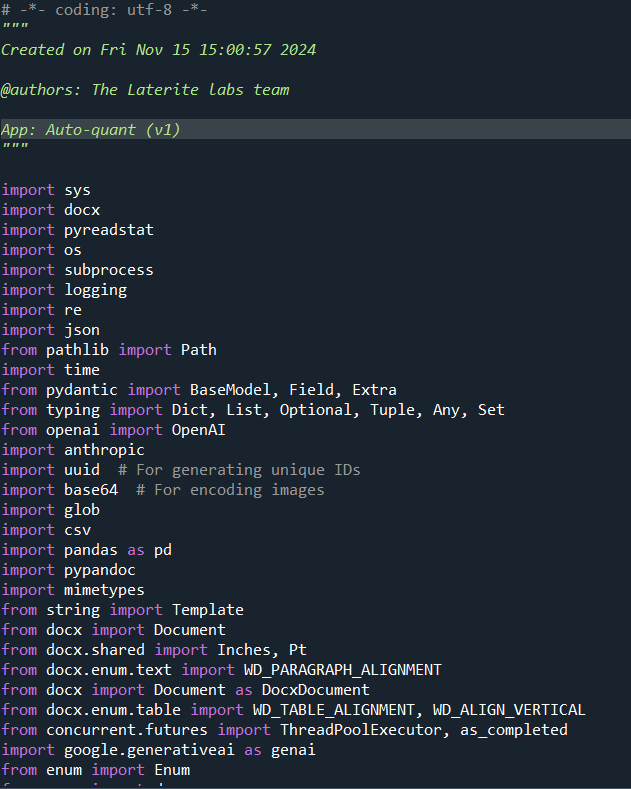This screenshot has width=631, height=789.
Task: Click the word 'mimetypes'
Action: point(104,590)
